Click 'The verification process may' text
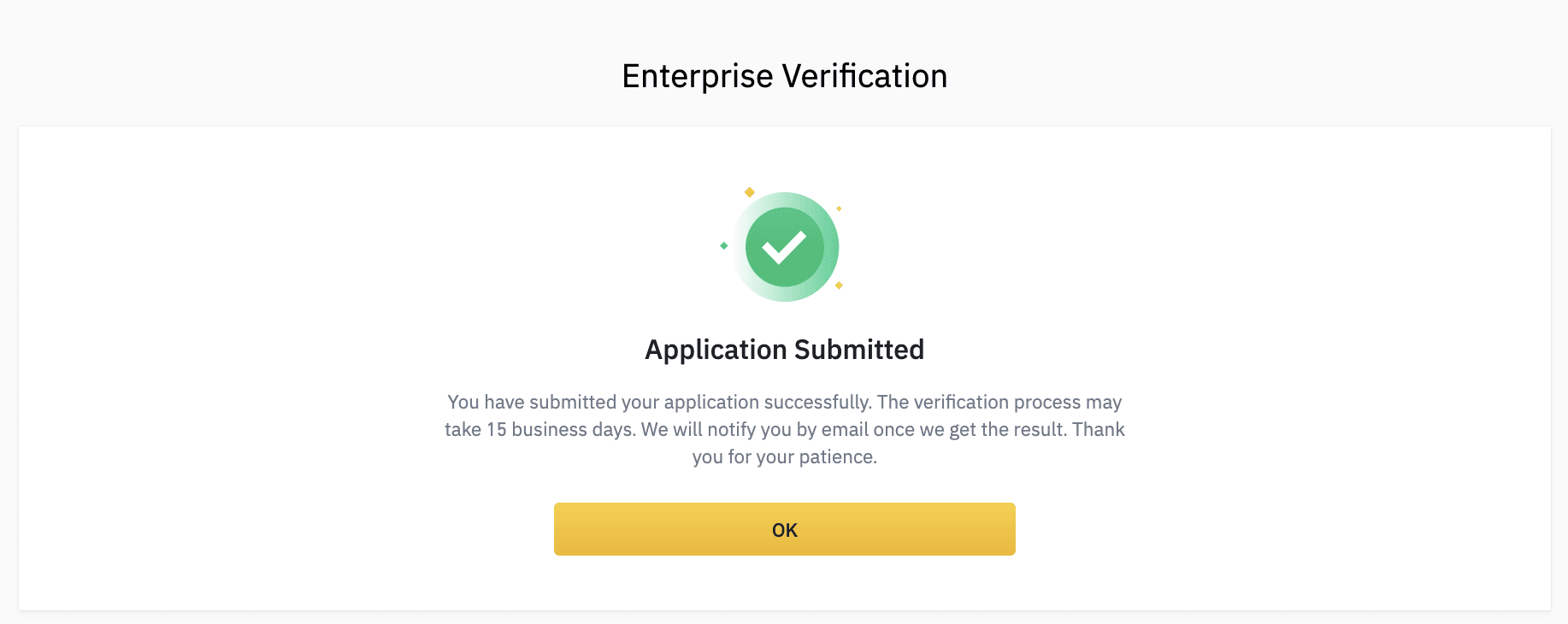Image resolution: width=1568 pixels, height=624 pixels. [x=999, y=402]
